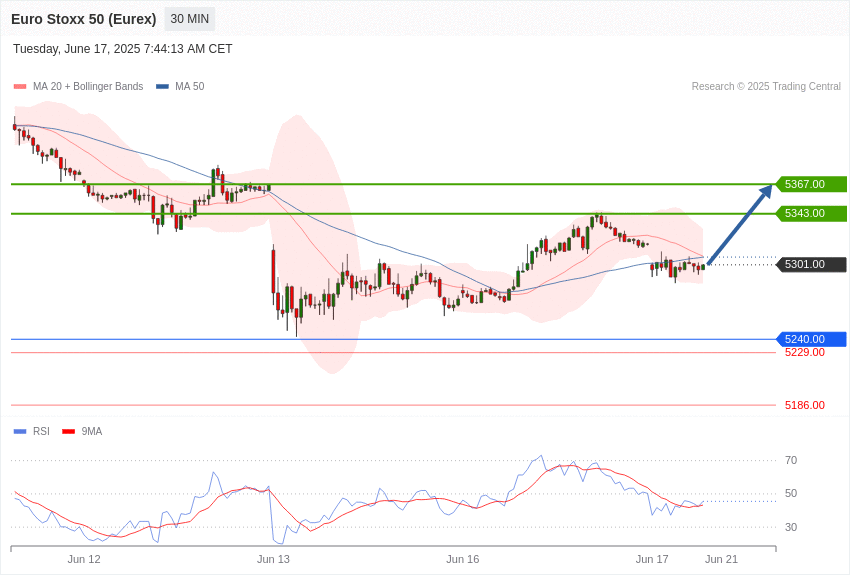
Task: Click the 5186.00 support price value
Action: tap(804, 405)
